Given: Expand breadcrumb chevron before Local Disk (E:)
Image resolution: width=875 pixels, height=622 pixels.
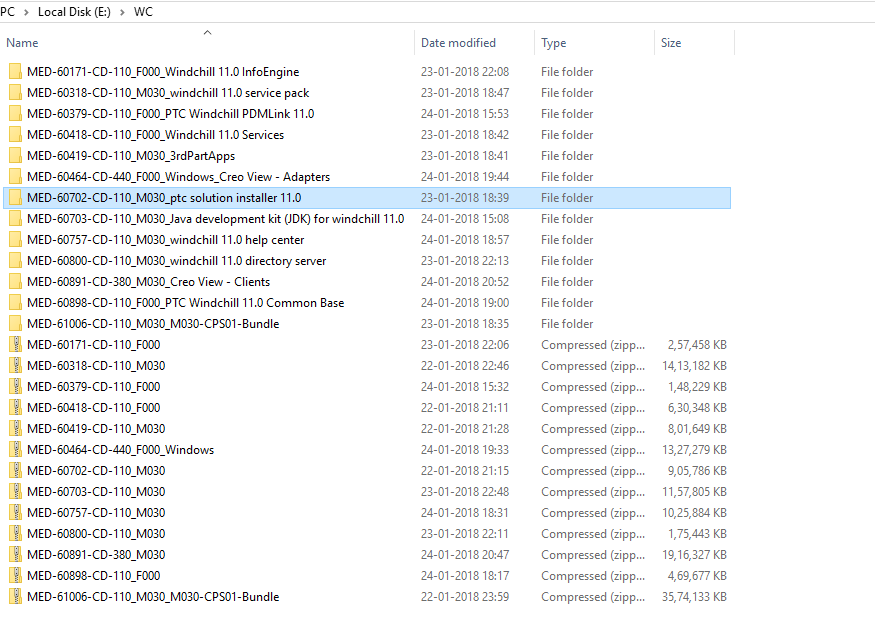Looking at the screenshot, I should [x=26, y=12].
